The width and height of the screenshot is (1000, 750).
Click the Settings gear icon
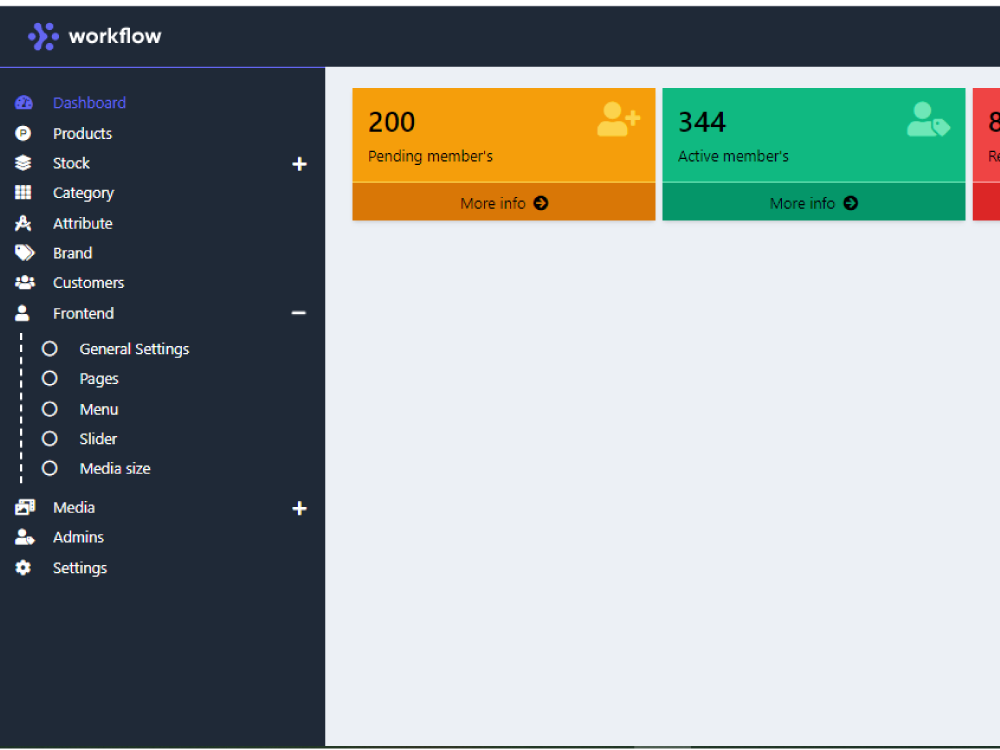click(24, 568)
